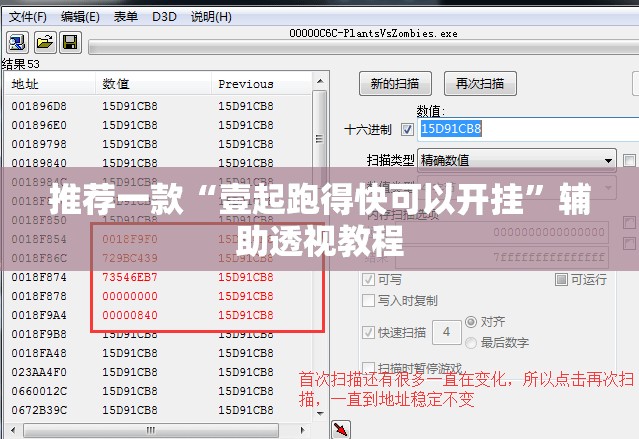This screenshot has height=439, width=639.
Task: Open the 编辑(E) menu
Action: tap(80, 17)
